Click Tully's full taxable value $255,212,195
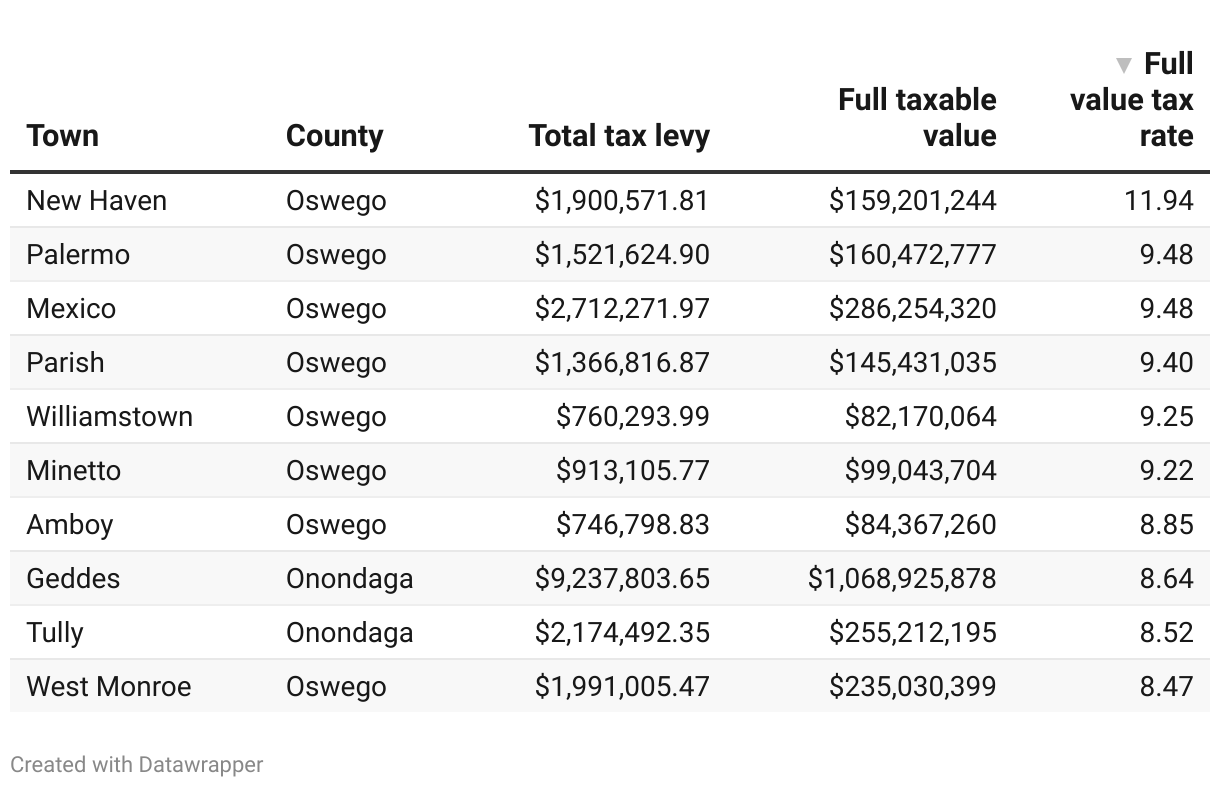Screen dimensions: 1220x788 click(x=912, y=633)
